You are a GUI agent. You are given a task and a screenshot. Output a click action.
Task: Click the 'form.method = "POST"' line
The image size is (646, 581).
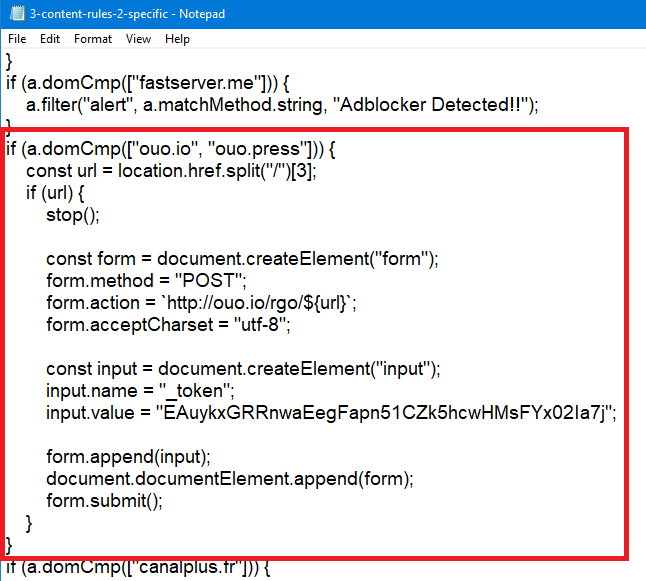click(146, 281)
